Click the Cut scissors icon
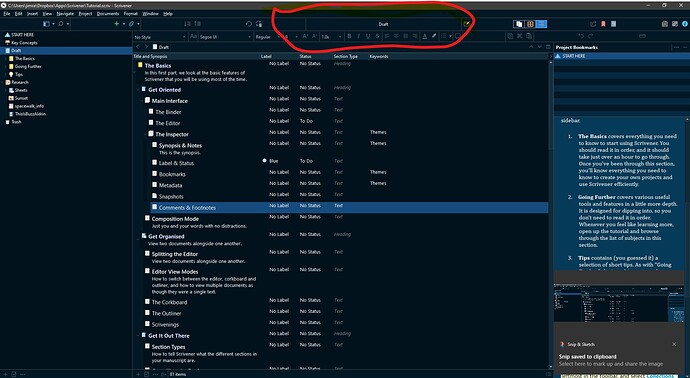The height and width of the screenshot is (378, 690). click(x=520, y=37)
